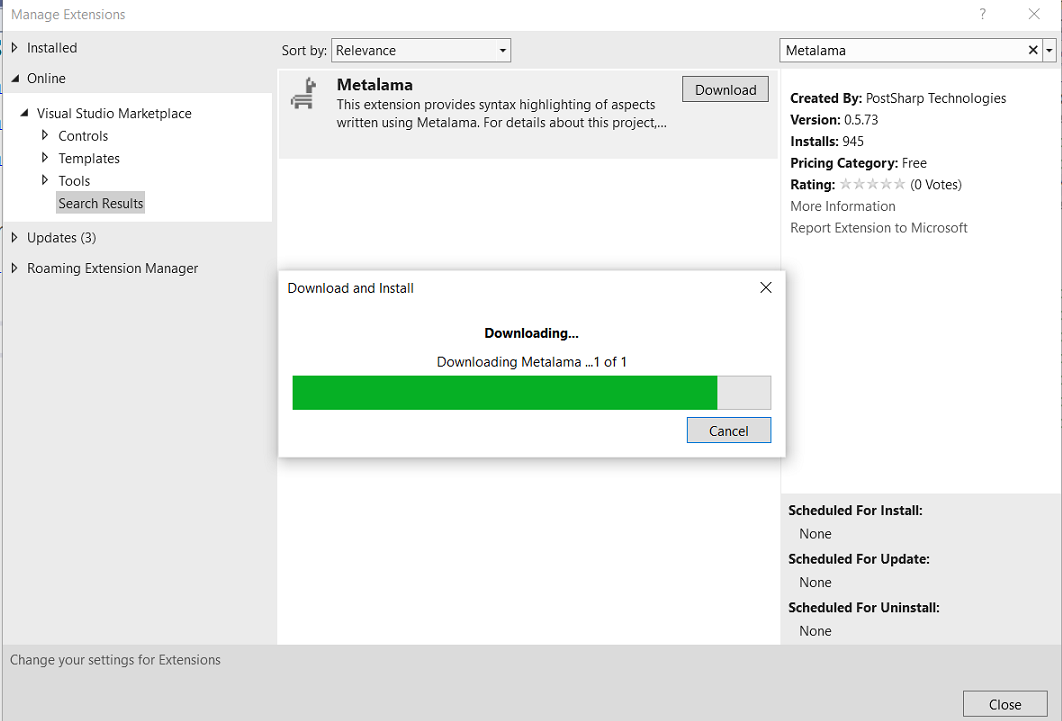Expand the Installed category

click(14, 48)
